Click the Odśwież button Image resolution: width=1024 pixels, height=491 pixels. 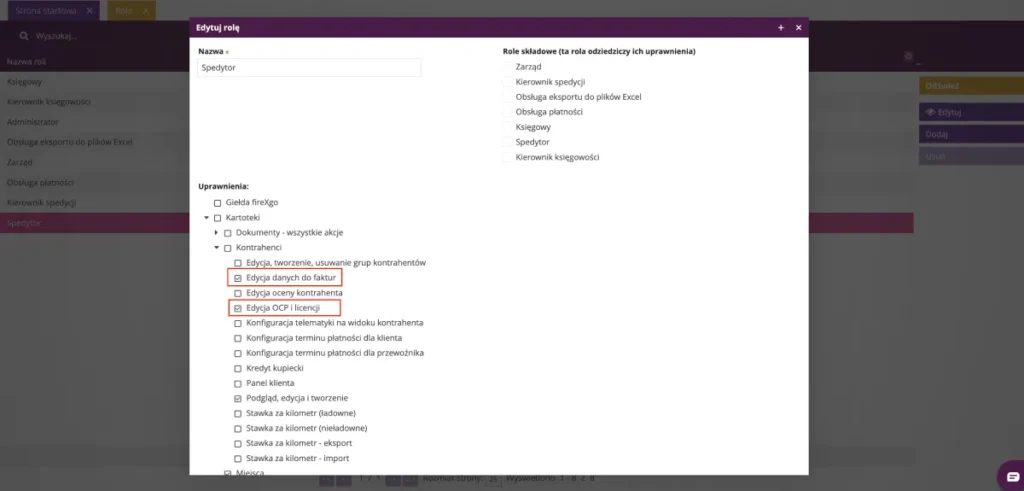coord(971,86)
